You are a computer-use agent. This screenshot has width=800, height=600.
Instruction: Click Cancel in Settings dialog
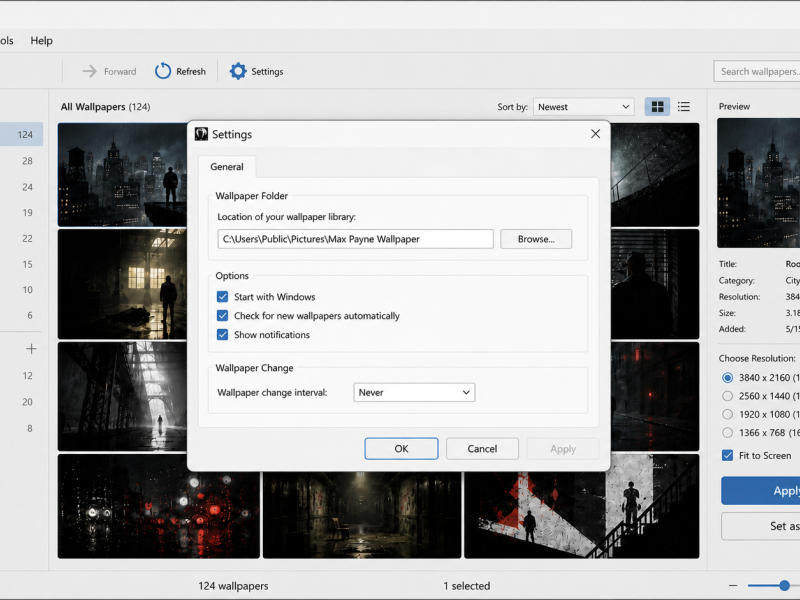pos(482,448)
